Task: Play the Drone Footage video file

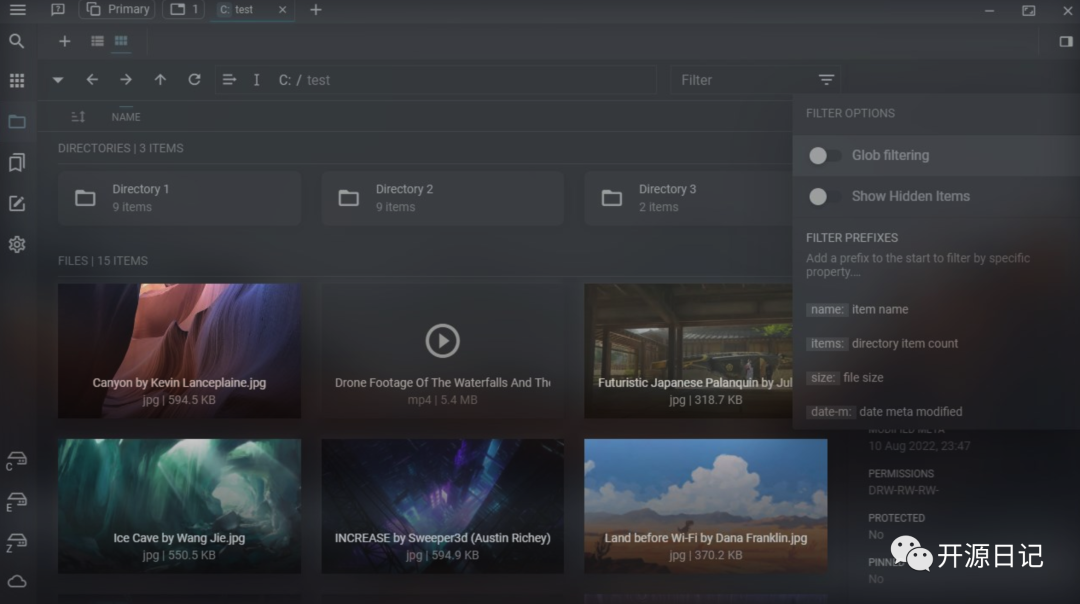Action: pyautogui.click(x=442, y=351)
